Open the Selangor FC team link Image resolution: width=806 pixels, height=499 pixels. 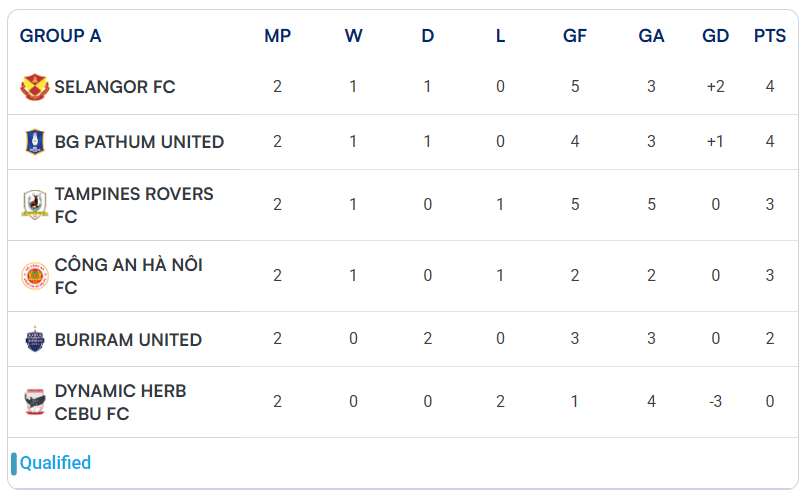115,87
